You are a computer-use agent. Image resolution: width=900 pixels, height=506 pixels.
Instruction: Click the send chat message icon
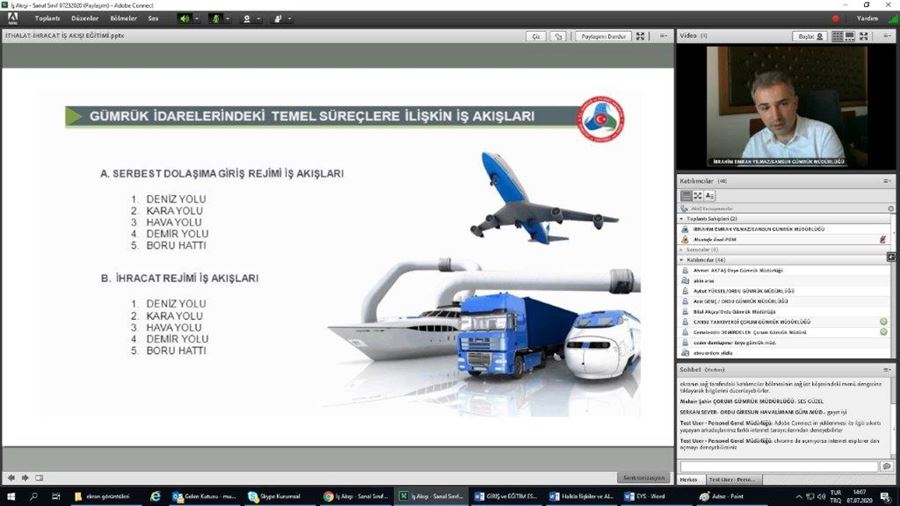[x=886, y=466]
